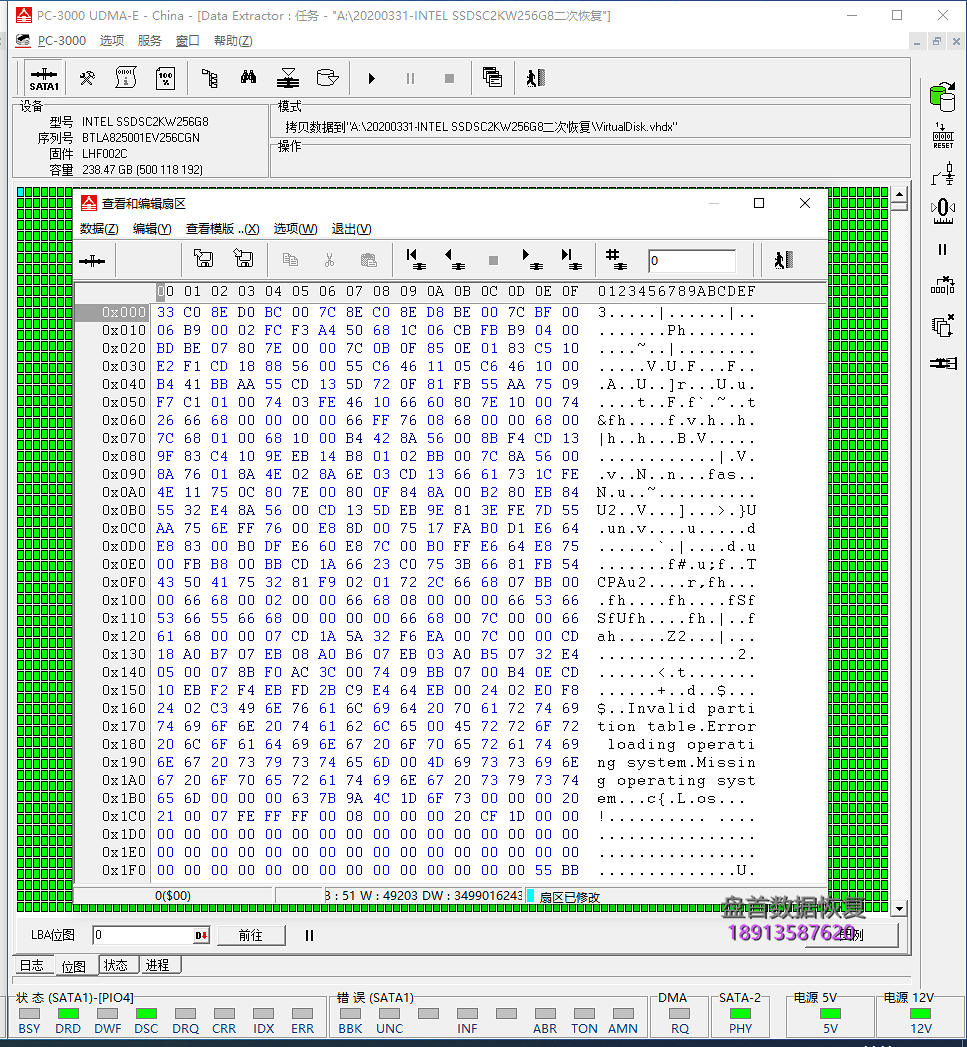Switch to the 进程 tab

click(x=158, y=965)
